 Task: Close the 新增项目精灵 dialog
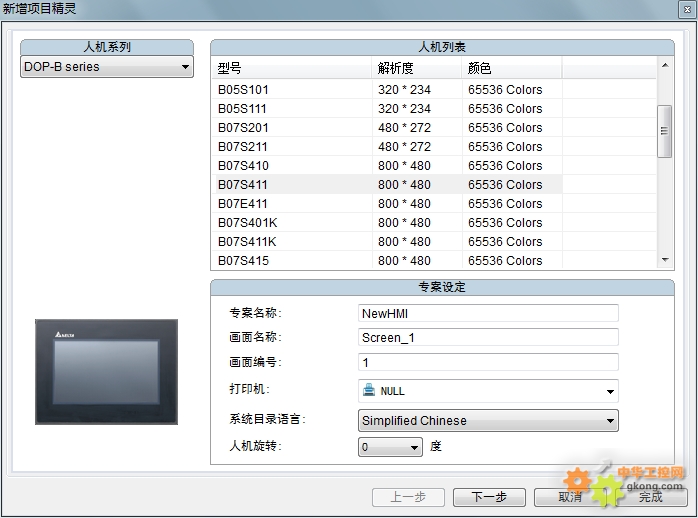click(x=687, y=9)
